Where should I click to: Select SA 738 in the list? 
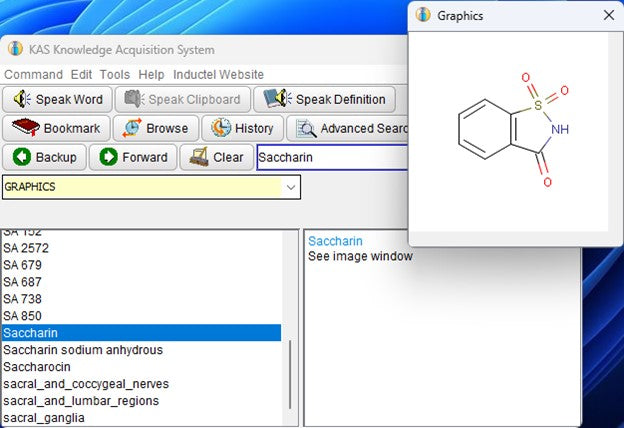tap(141, 299)
